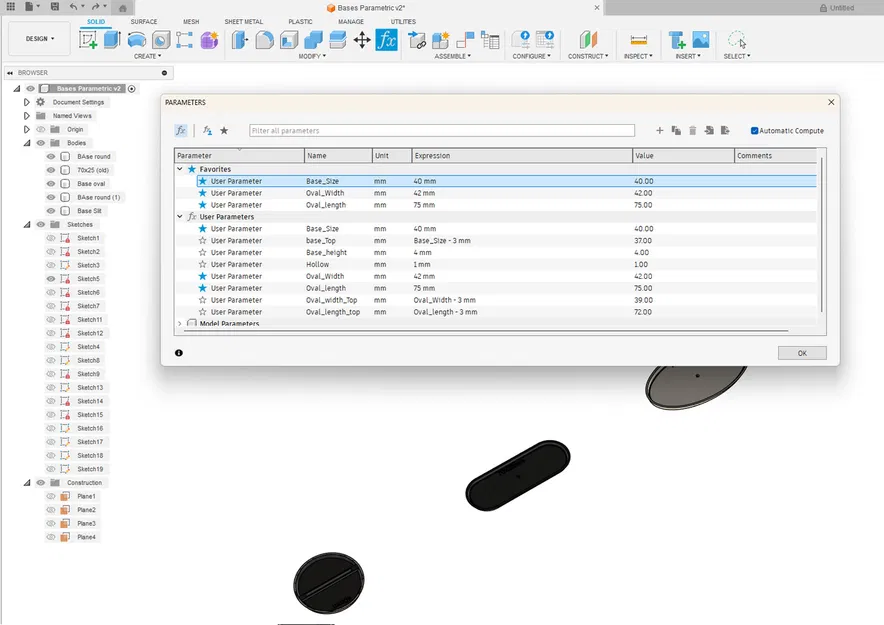Switch to the SURFACE tab
Screen dimensions: 884x625
[144, 21]
